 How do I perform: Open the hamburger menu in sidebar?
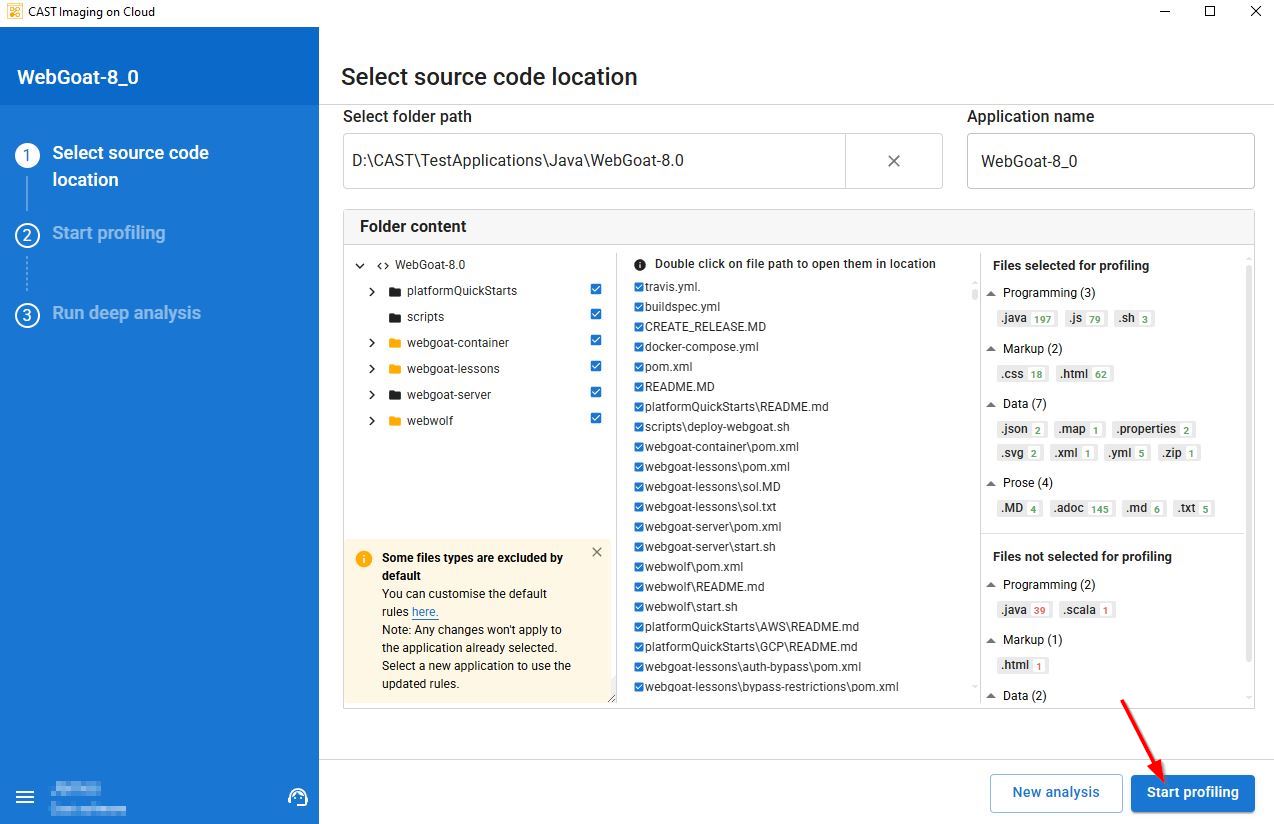pyautogui.click(x=25, y=797)
